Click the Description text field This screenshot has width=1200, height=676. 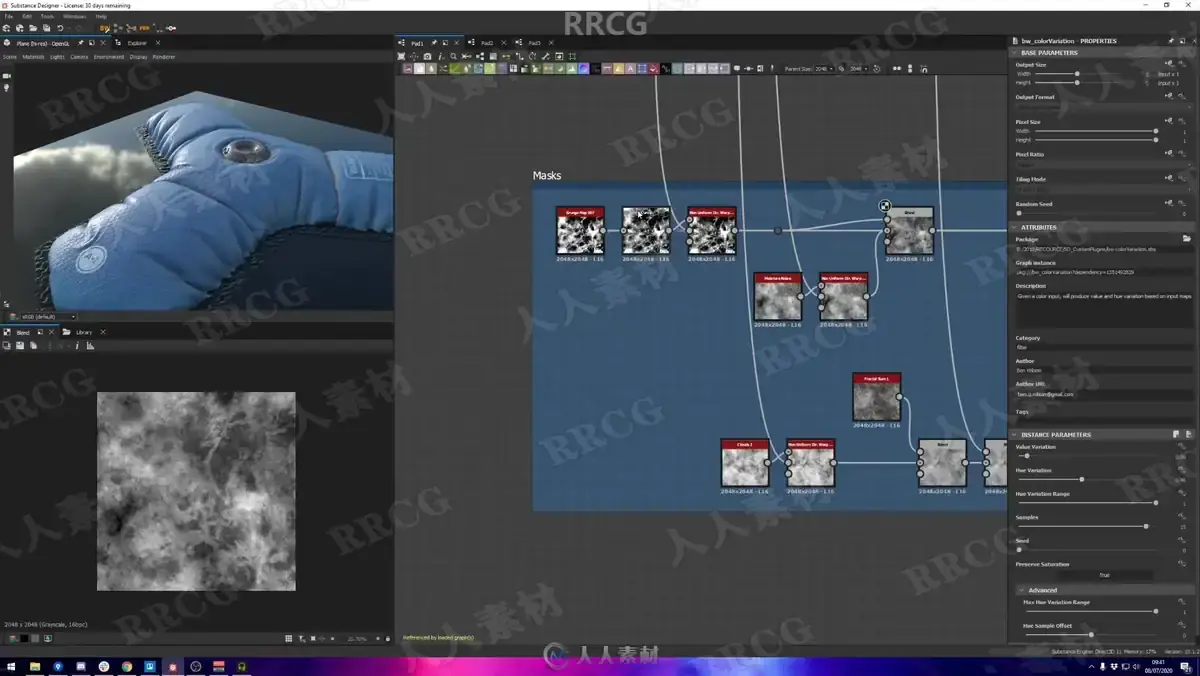tap(1104, 310)
